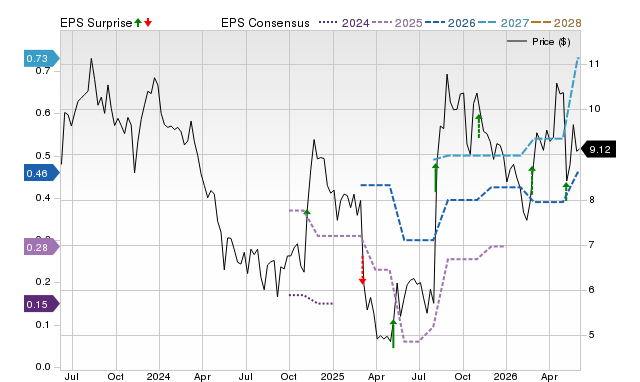Click the green surprise arrow near February 2026
Image resolution: width=640 pixels, height=382 pixels.
(x=531, y=181)
